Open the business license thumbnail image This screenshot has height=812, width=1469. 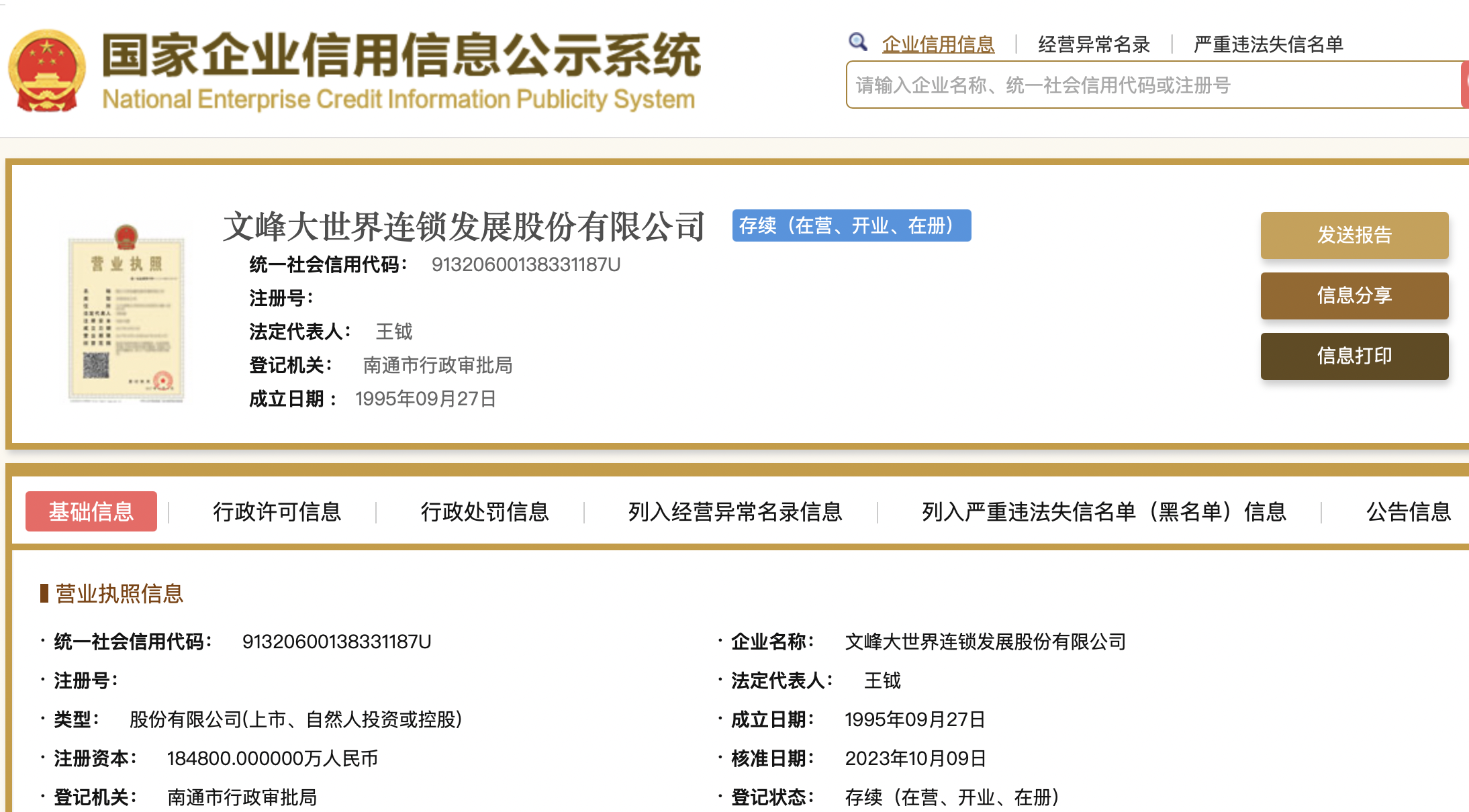click(126, 314)
